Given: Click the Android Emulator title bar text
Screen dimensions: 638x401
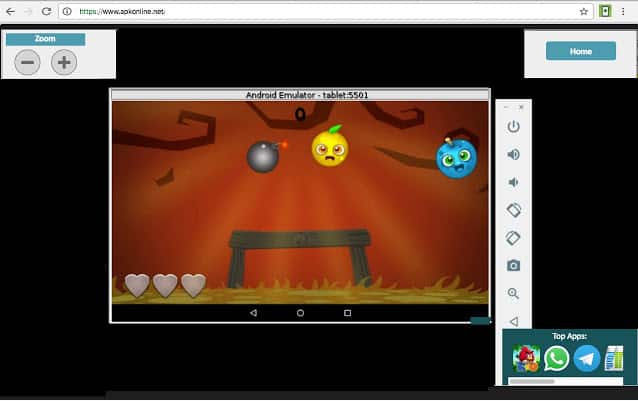Looking at the screenshot, I should click(307, 95).
